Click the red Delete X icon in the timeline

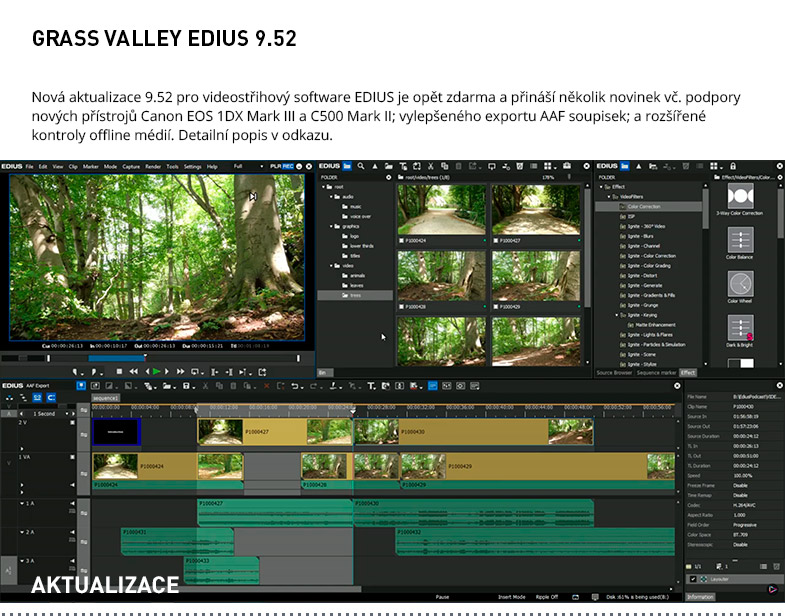click(266, 386)
